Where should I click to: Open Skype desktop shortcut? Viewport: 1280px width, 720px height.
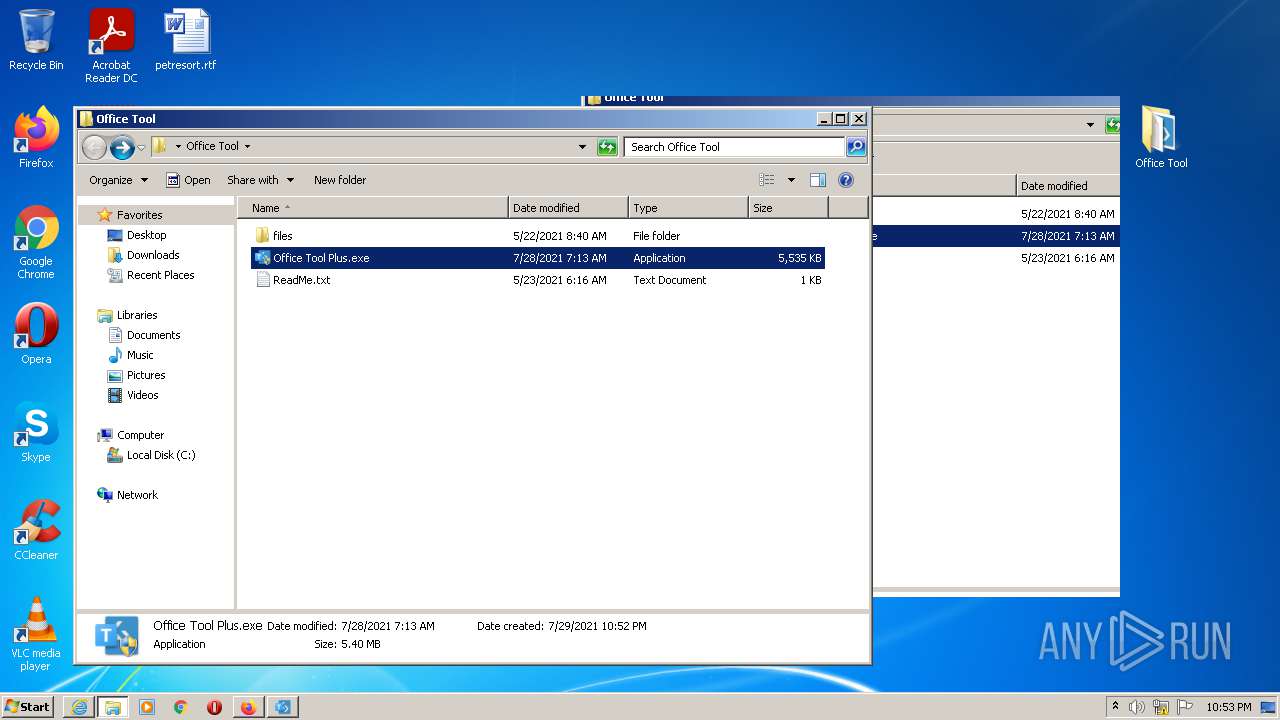click(x=36, y=432)
